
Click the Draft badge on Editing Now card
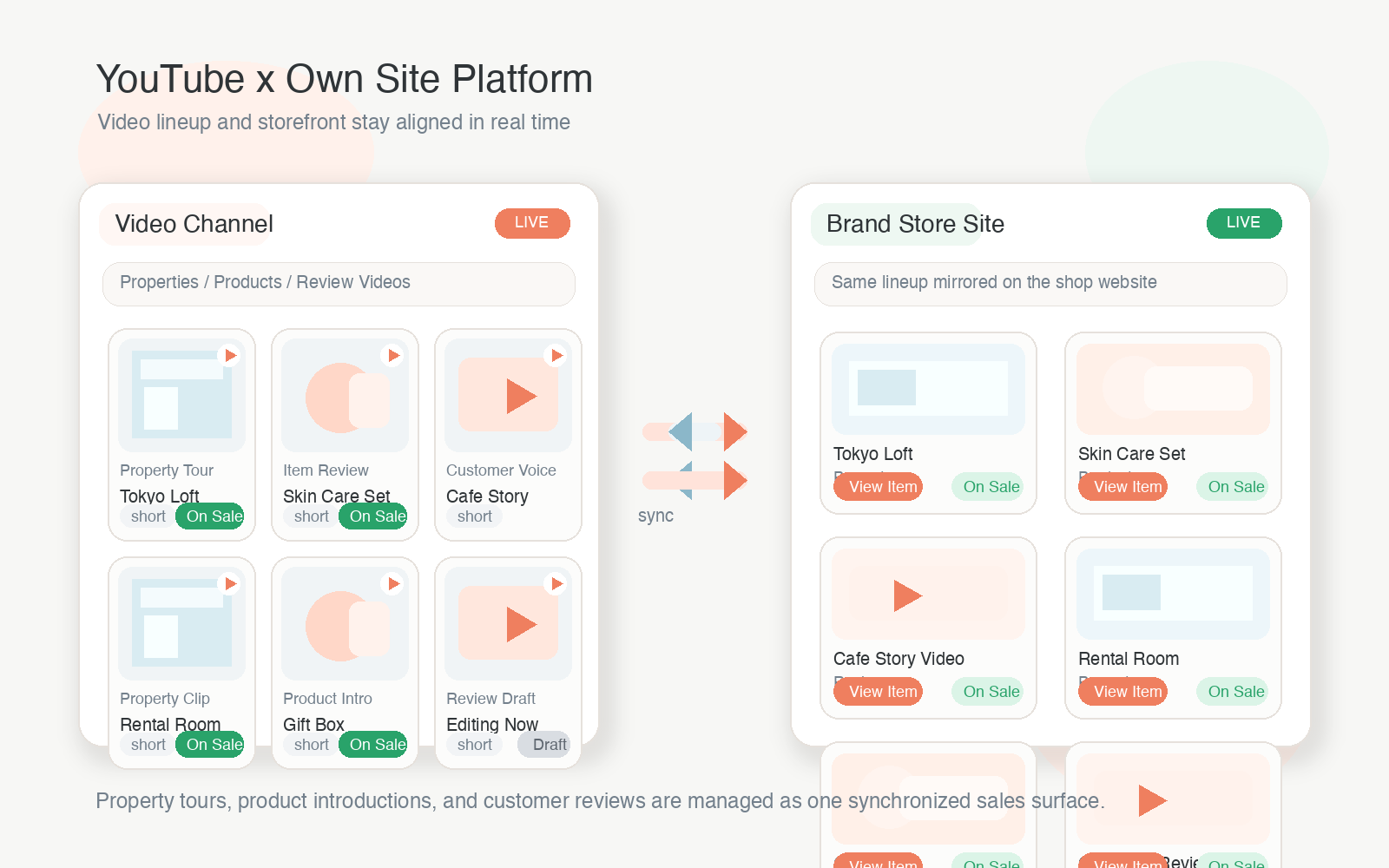[544, 745]
